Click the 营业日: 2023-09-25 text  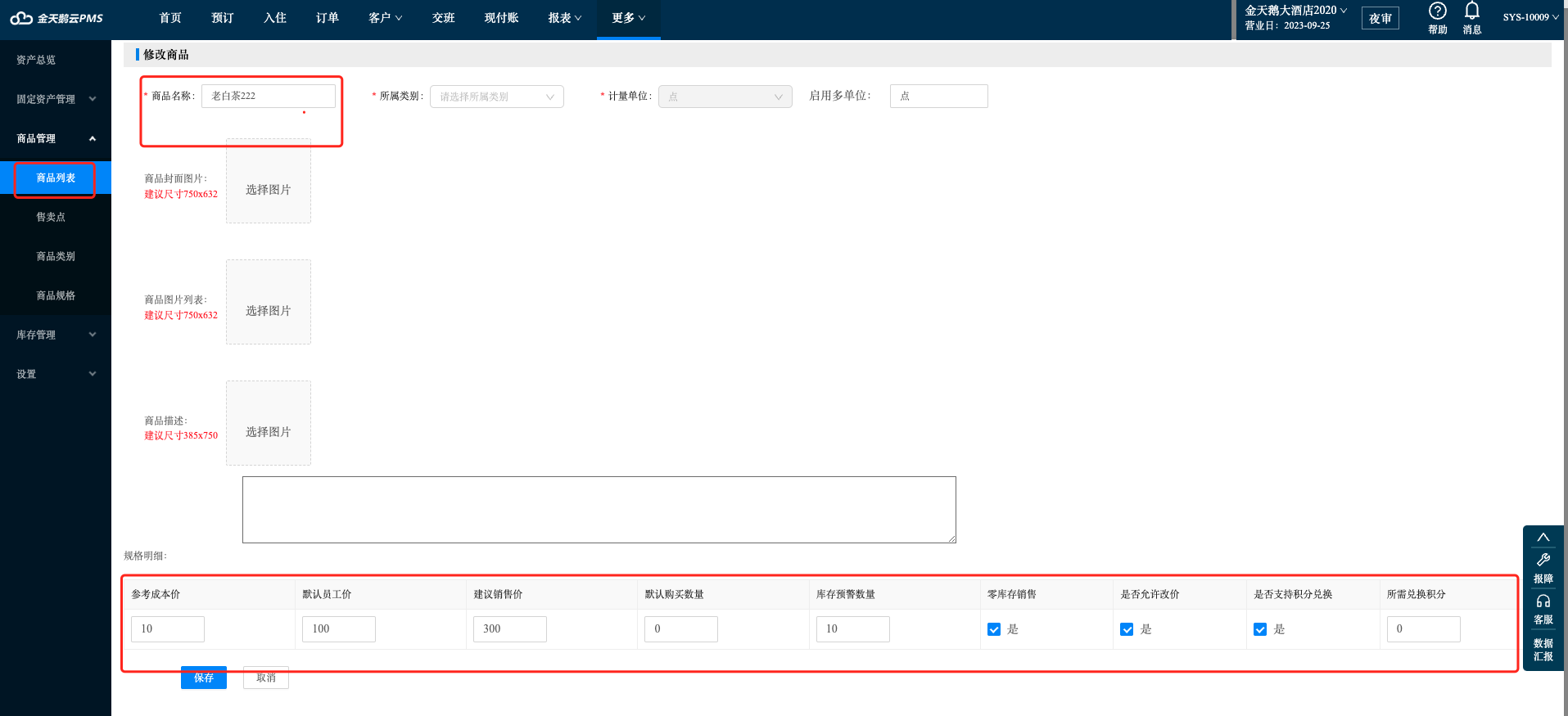(1287, 26)
